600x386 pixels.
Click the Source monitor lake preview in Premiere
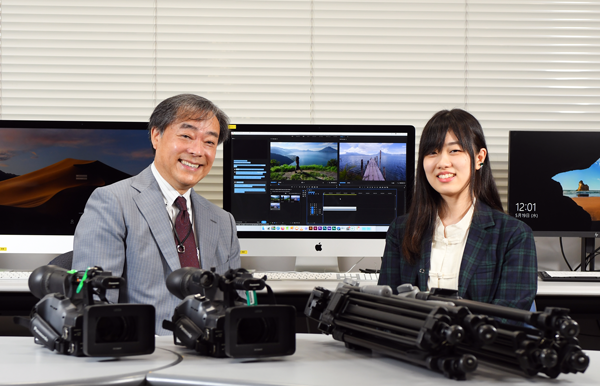[x=304, y=161]
